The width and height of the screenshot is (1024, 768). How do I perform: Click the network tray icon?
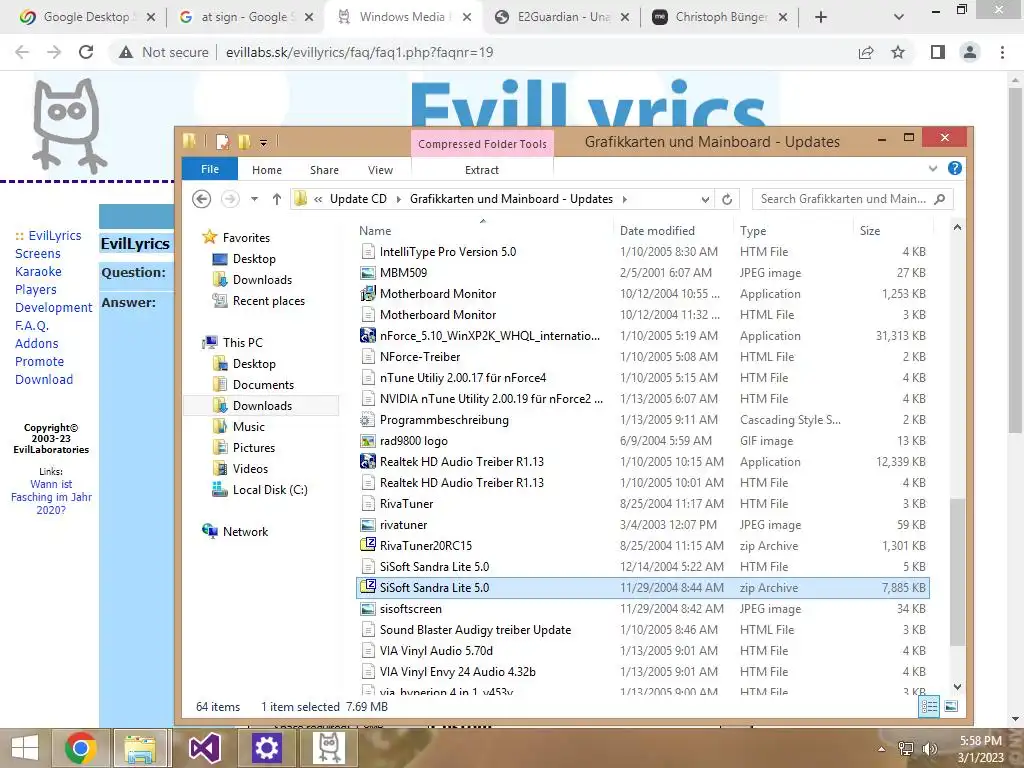click(x=906, y=748)
